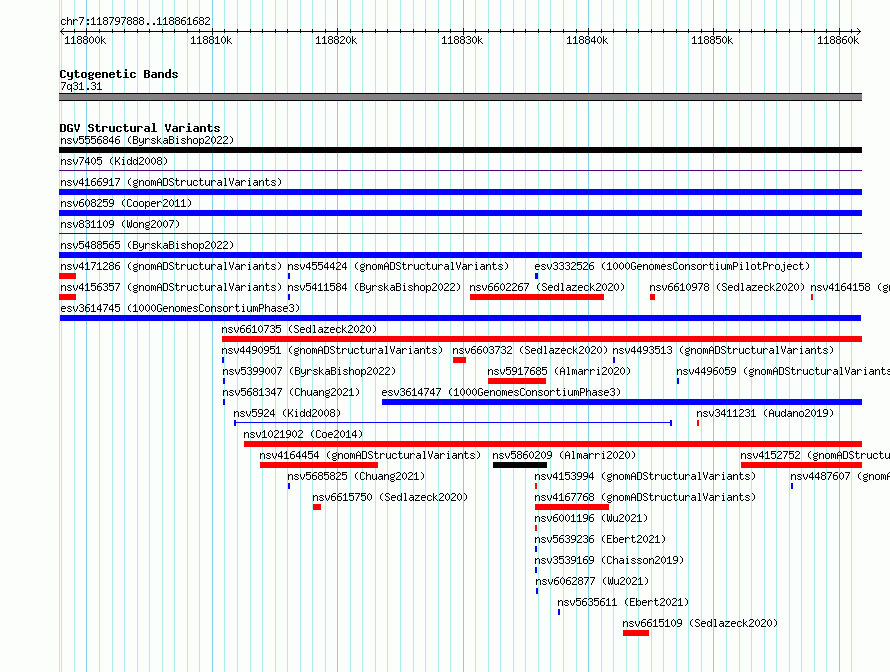
Task: Click nsv4554424 (gnomADStructuralVariants) label
Action: (x=398, y=266)
